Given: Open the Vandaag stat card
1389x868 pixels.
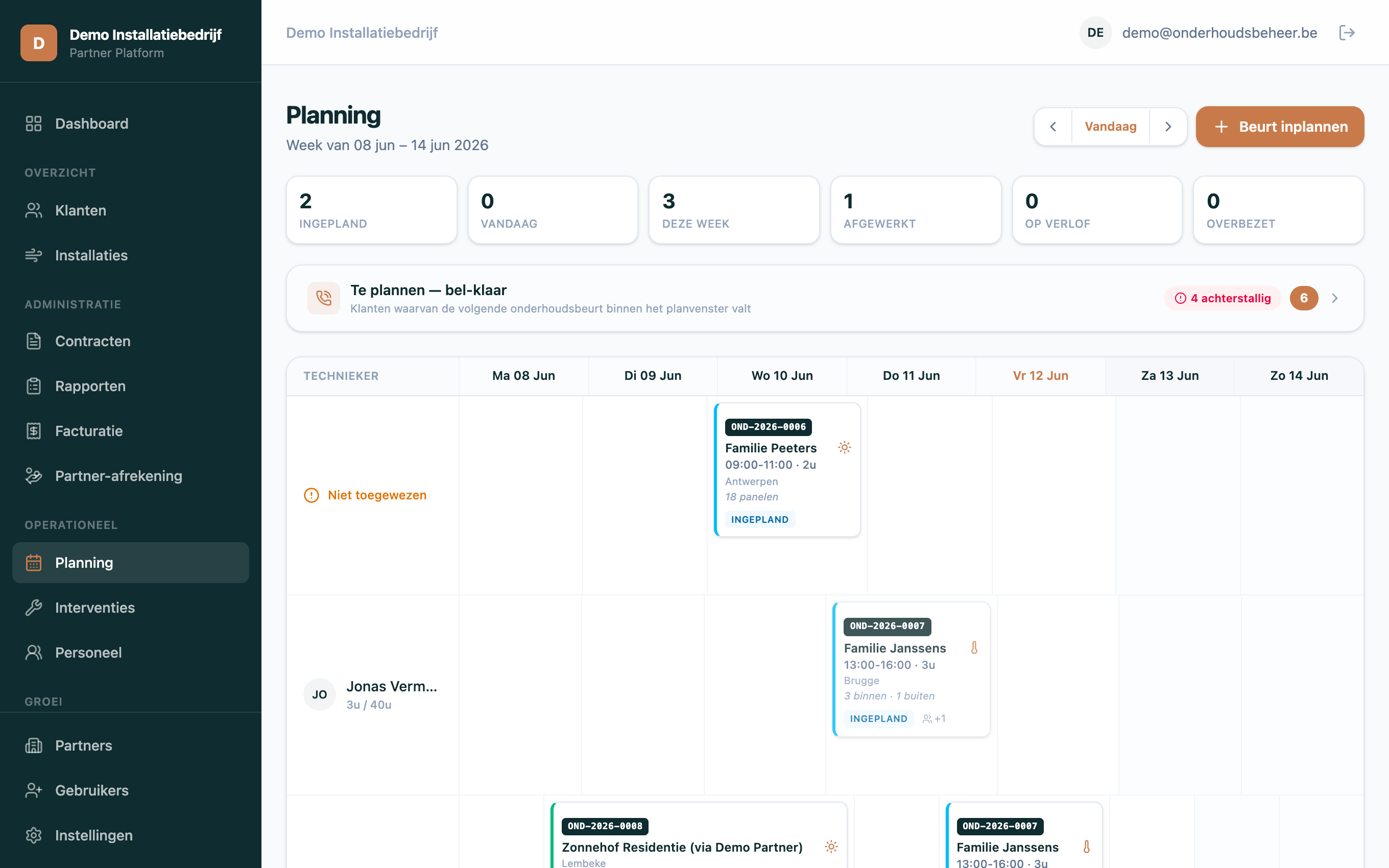Looking at the screenshot, I should pos(553,210).
